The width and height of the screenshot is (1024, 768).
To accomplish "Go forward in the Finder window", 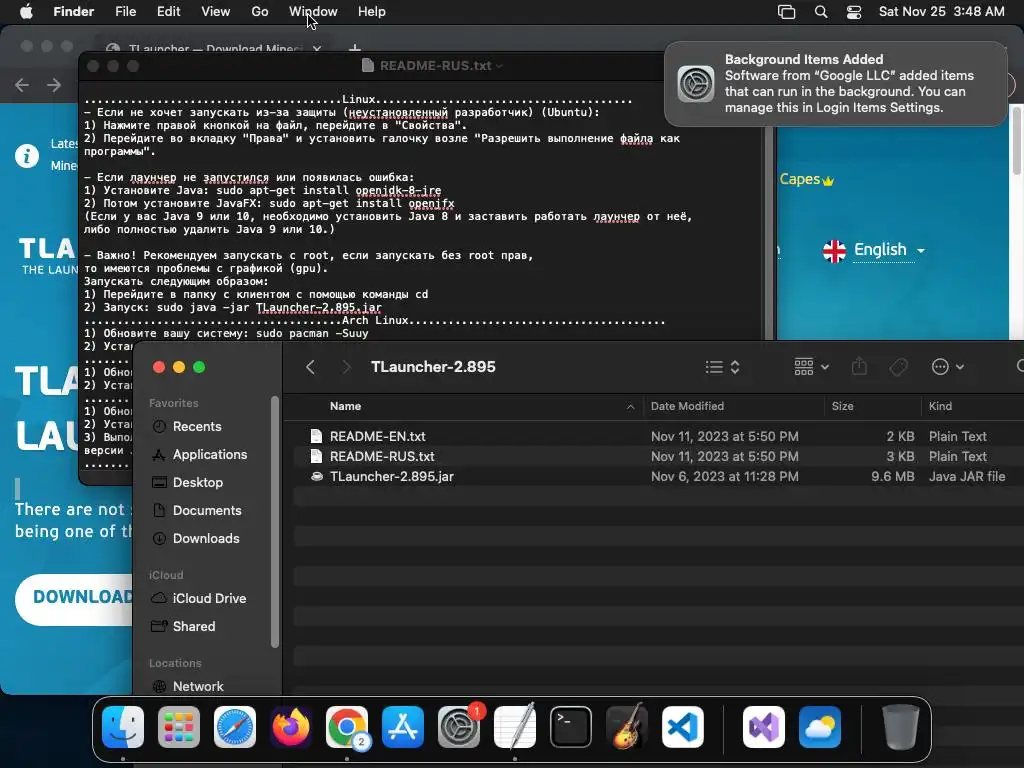I will click(346, 367).
